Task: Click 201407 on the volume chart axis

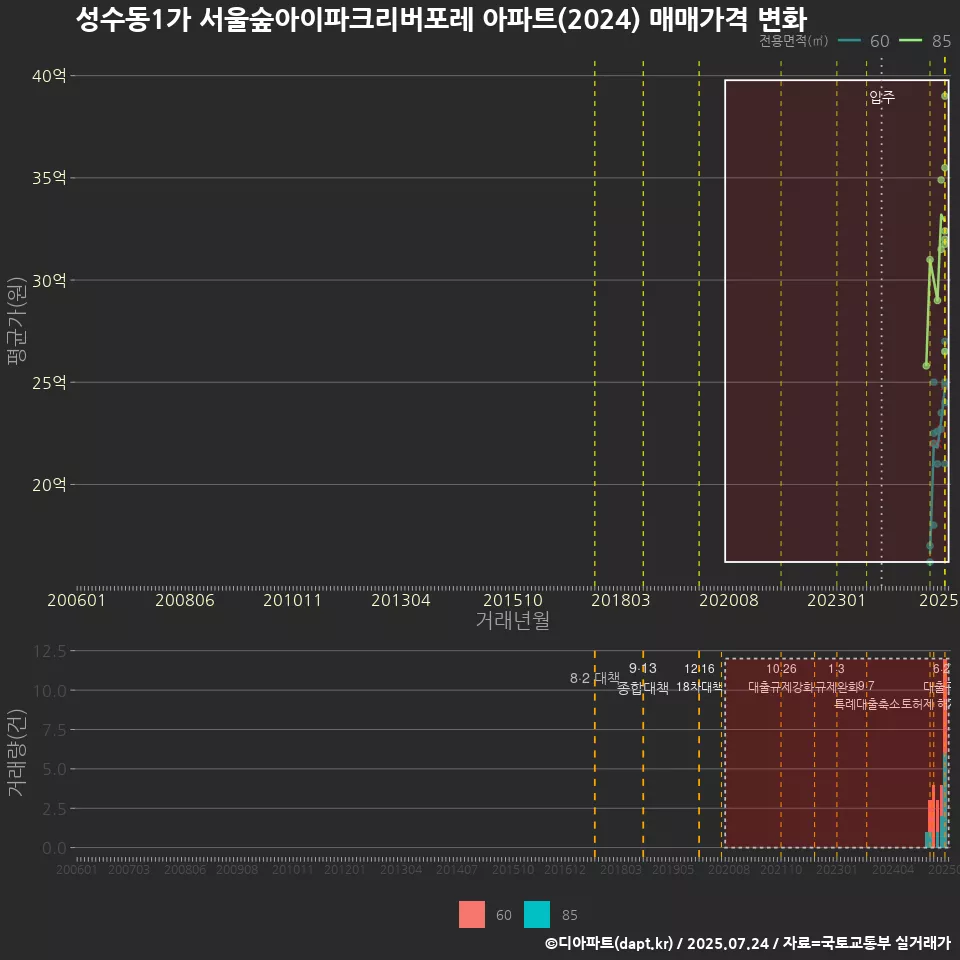Action: (457, 869)
